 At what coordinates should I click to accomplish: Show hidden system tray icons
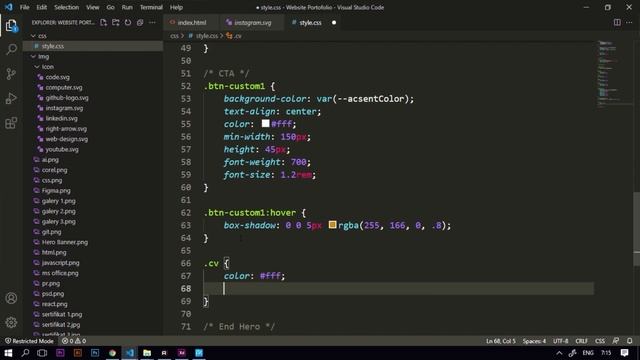pyautogui.click(x=559, y=353)
